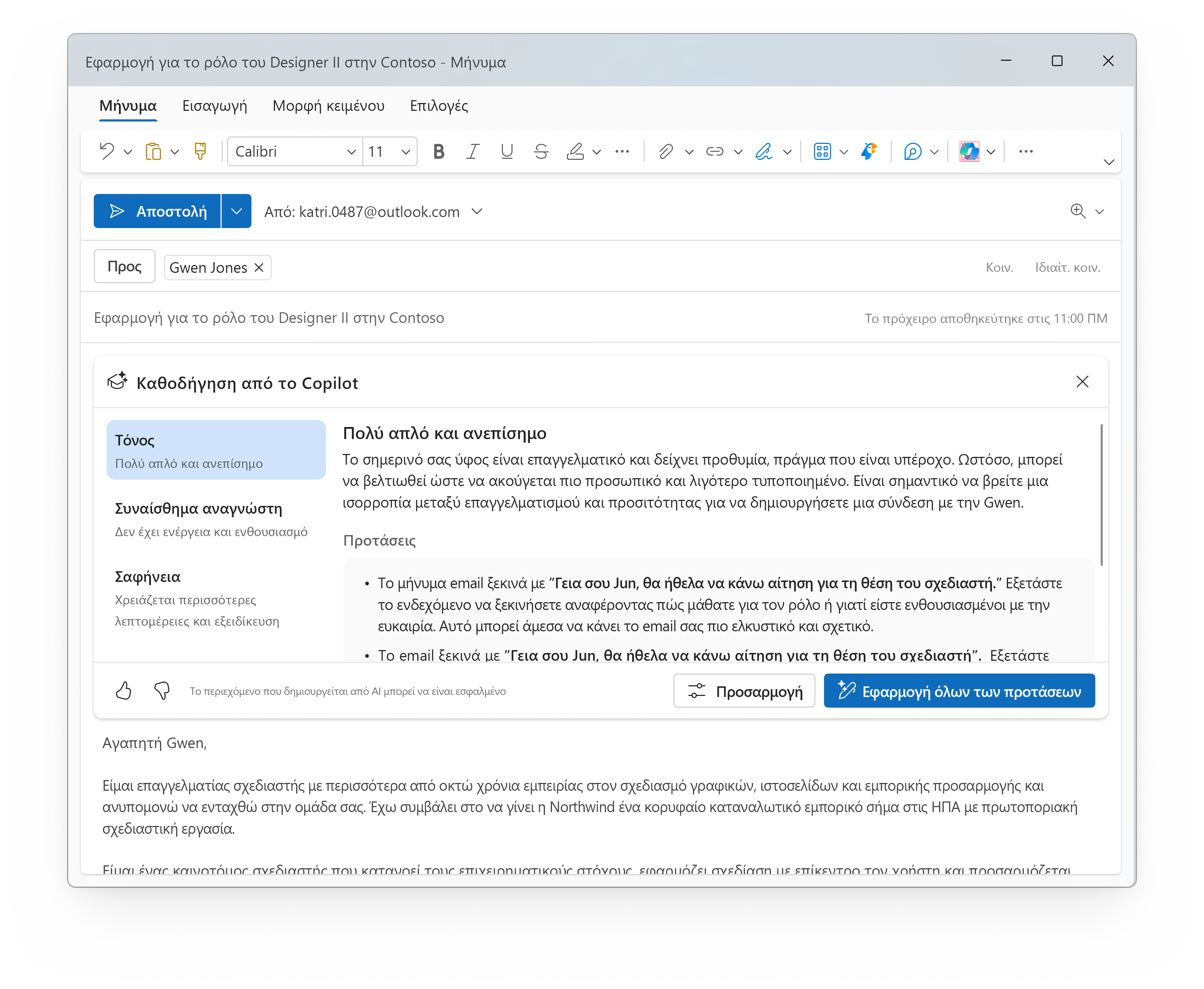The height and width of the screenshot is (989, 1204).
Task: Open the toolbar overflow three-dots menu
Action: (x=1026, y=152)
